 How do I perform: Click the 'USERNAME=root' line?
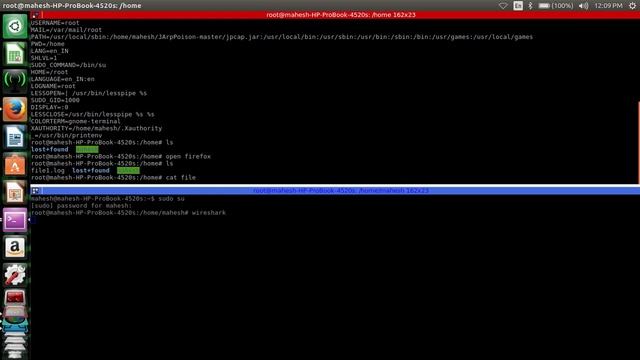55,23
